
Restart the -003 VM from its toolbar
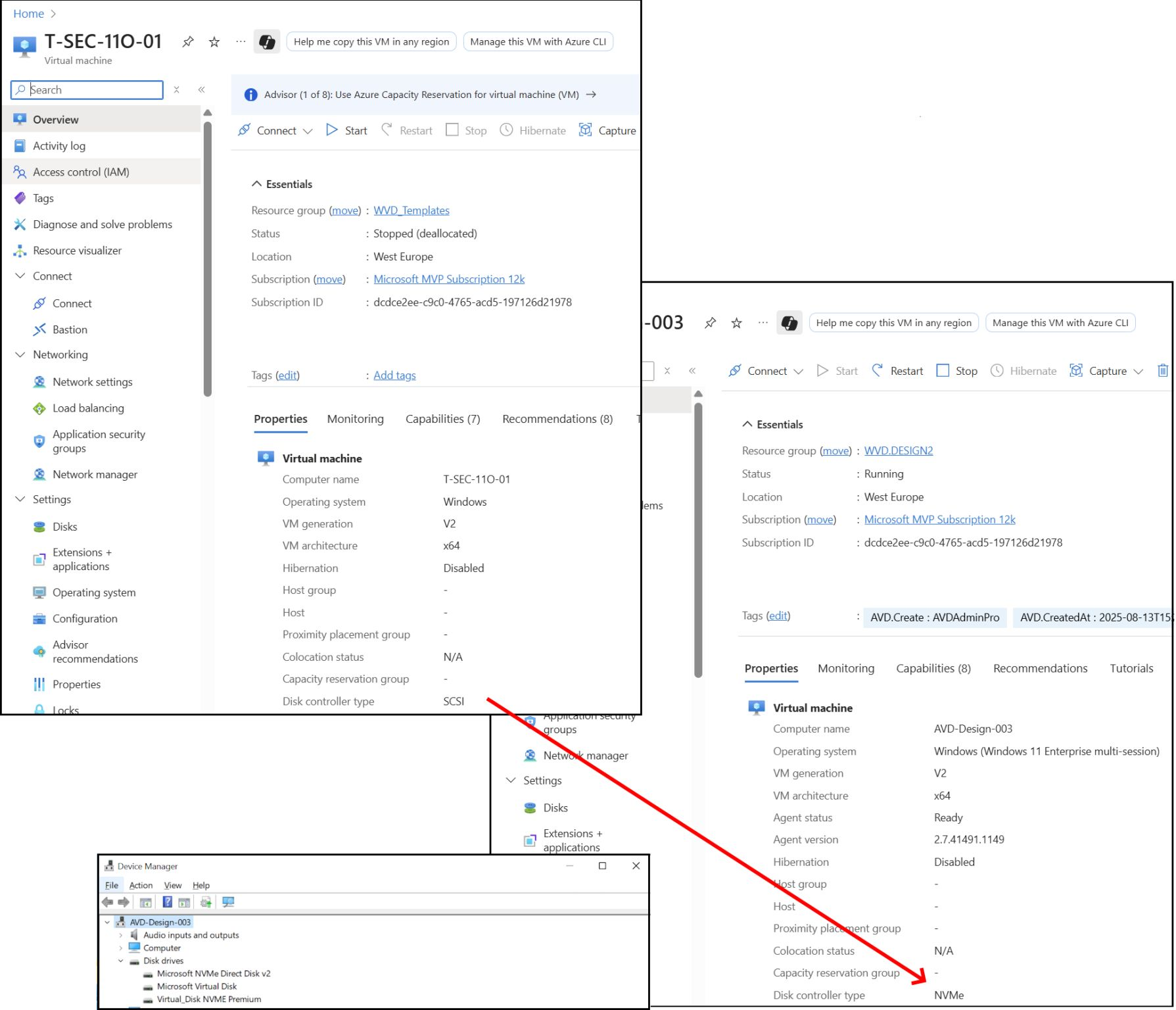click(897, 371)
